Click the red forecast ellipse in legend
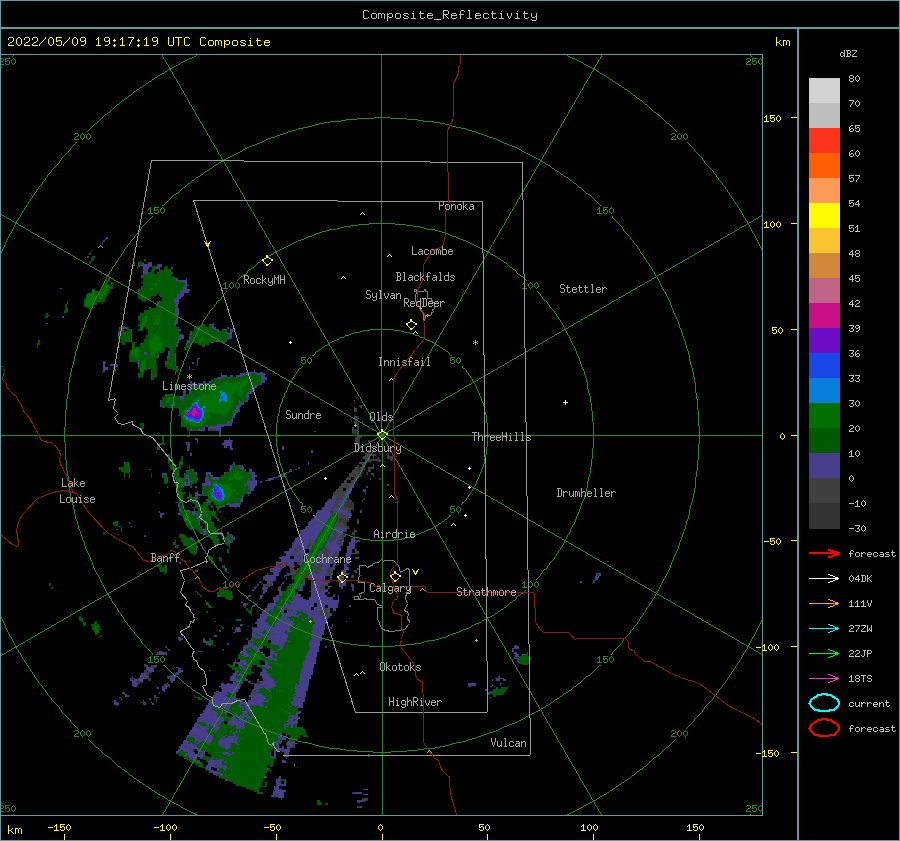900x841 pixels. [824, 728]
